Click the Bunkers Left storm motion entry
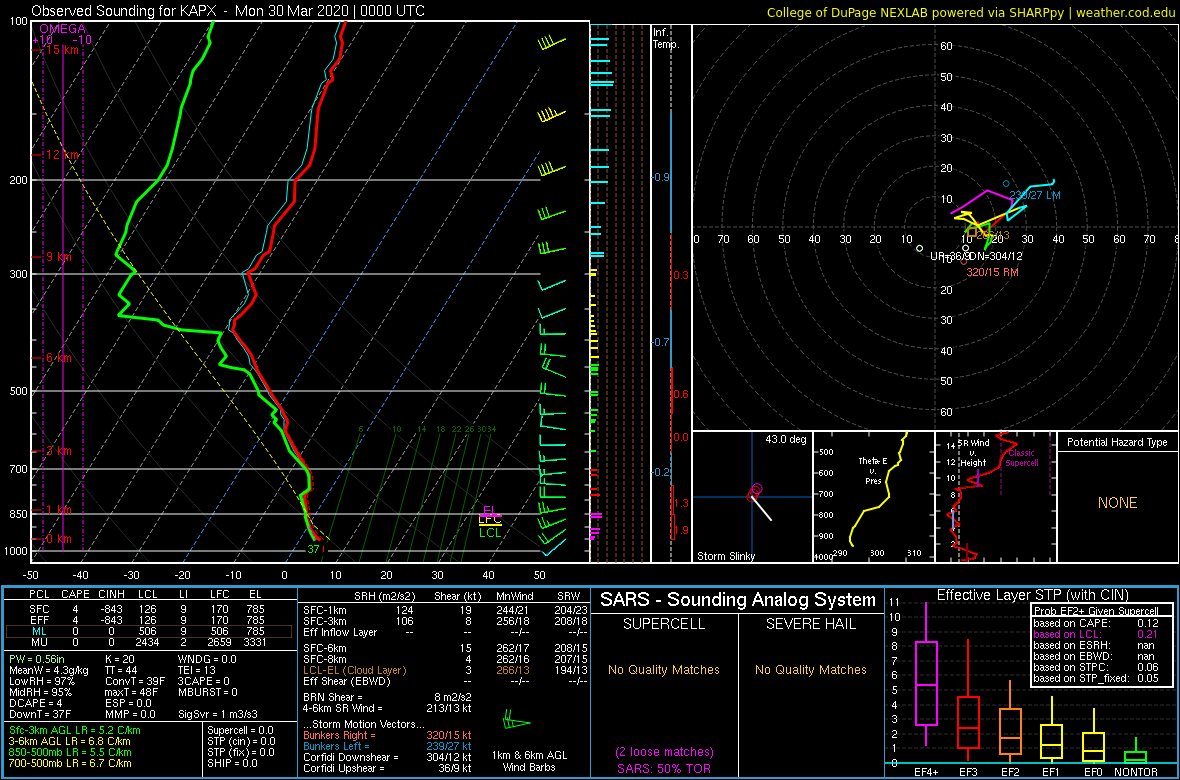The image size is (1180, 780). tap(387, 745)
